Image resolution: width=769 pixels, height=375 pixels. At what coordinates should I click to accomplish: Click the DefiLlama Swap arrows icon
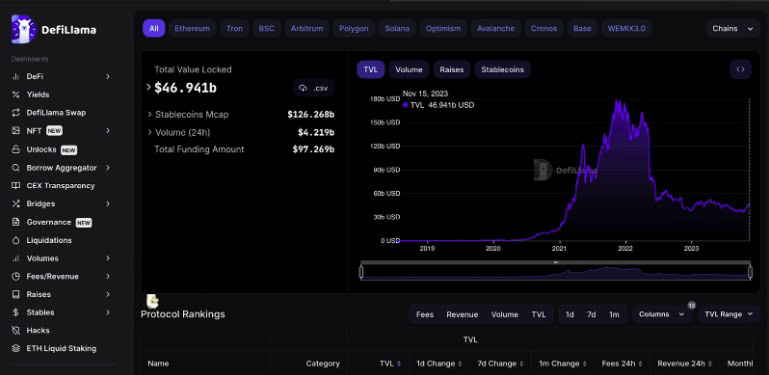pyautogui.click(x=16, y=113)
